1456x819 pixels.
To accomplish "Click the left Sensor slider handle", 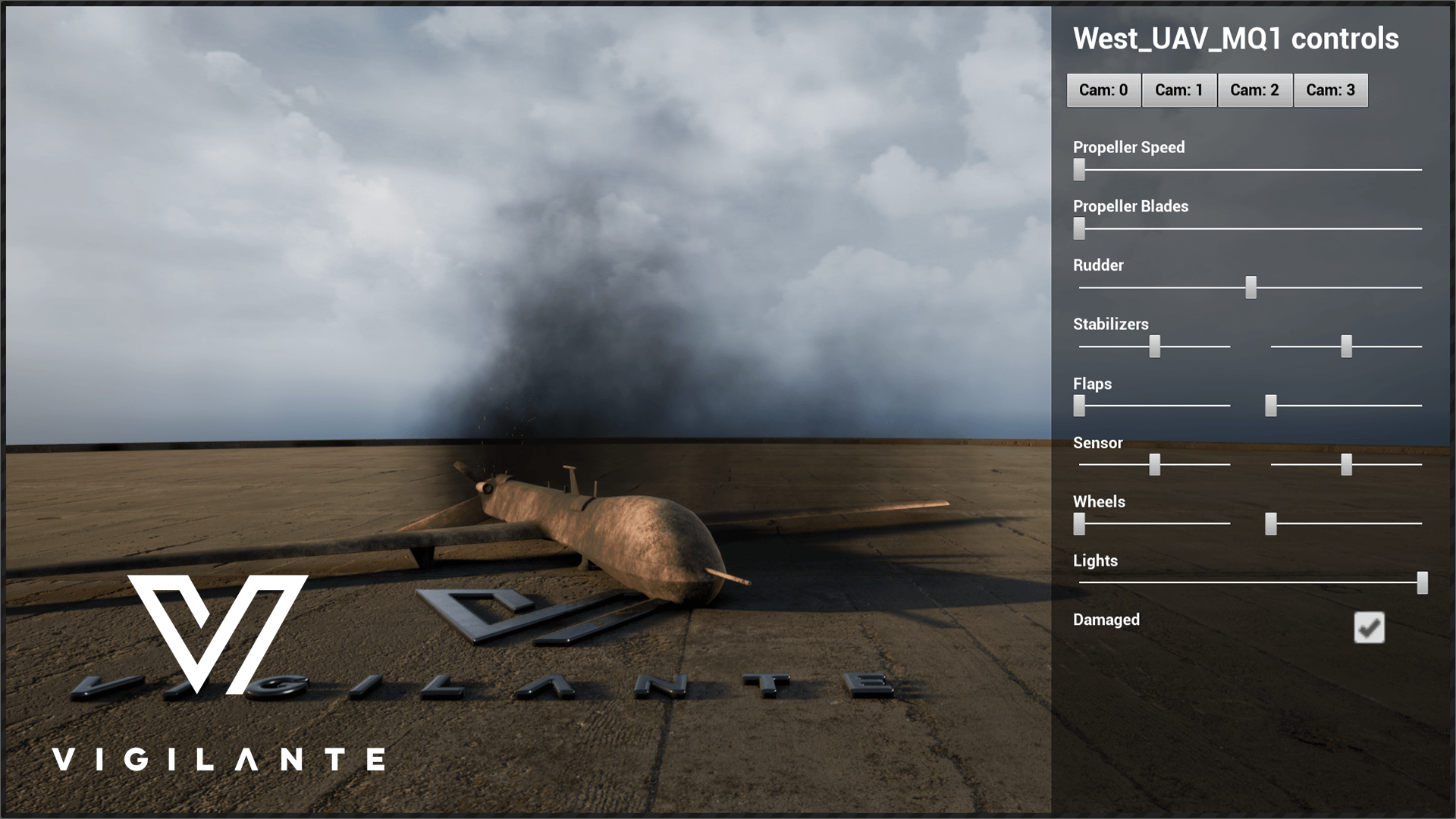I will coord(1154,464).
